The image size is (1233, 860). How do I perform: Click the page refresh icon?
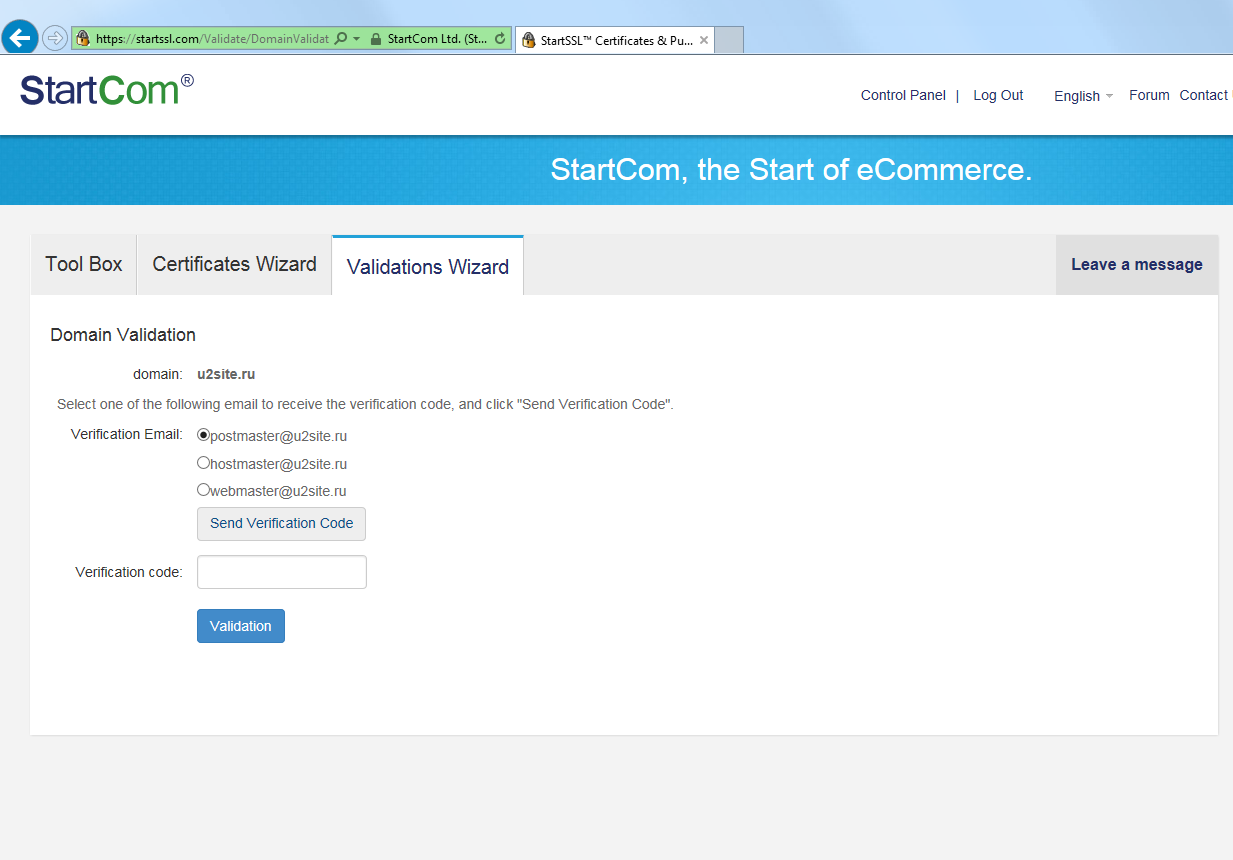[500, 39]
